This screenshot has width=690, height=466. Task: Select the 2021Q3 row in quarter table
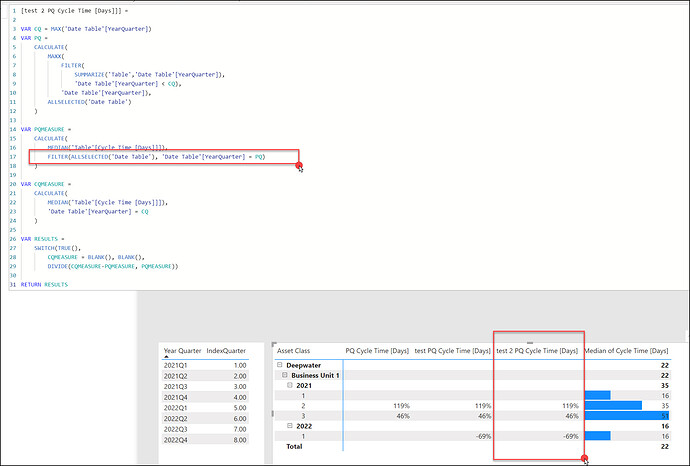[205, 386]
